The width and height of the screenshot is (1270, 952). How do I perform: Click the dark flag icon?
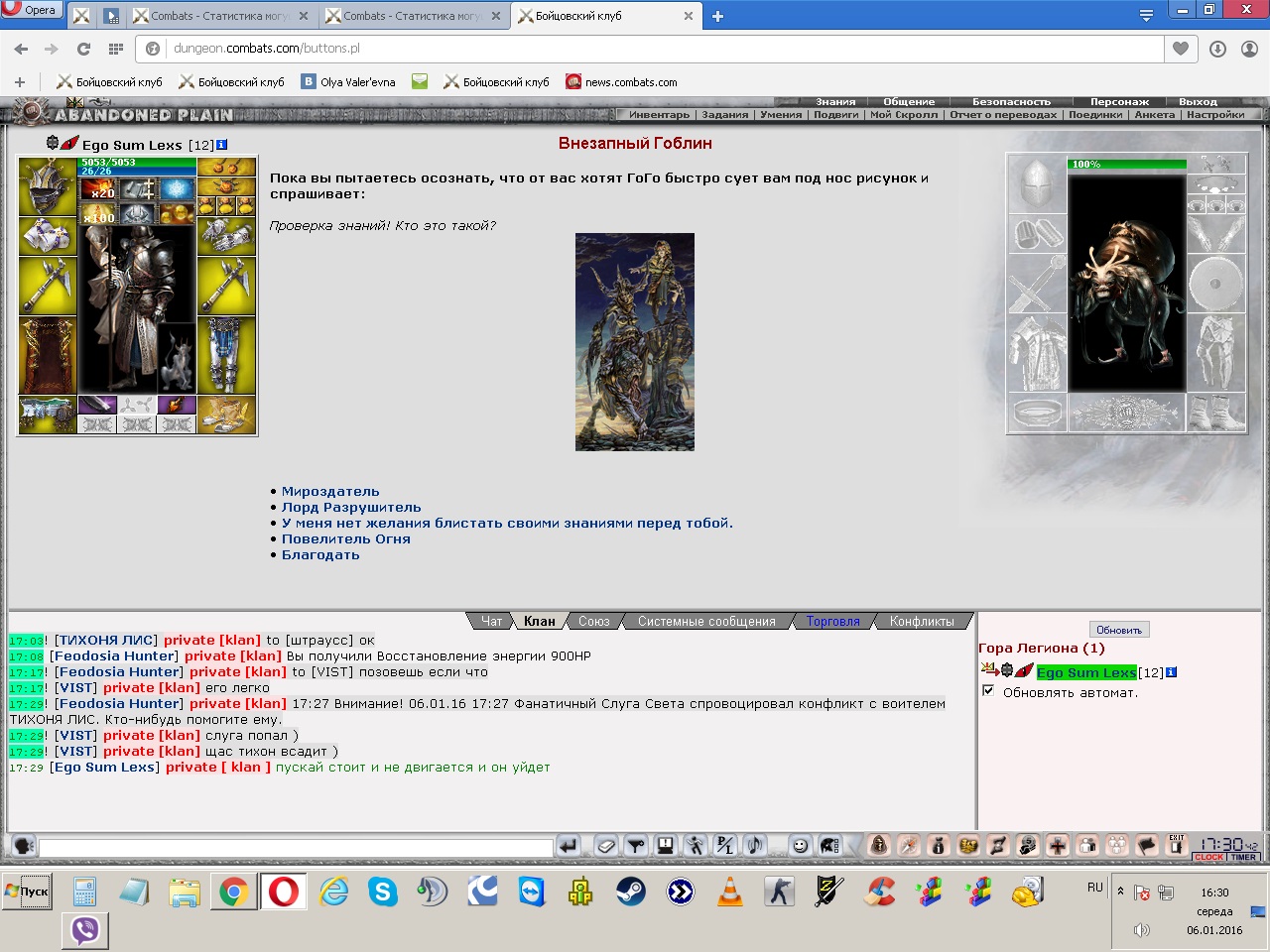pos(1147,846)
